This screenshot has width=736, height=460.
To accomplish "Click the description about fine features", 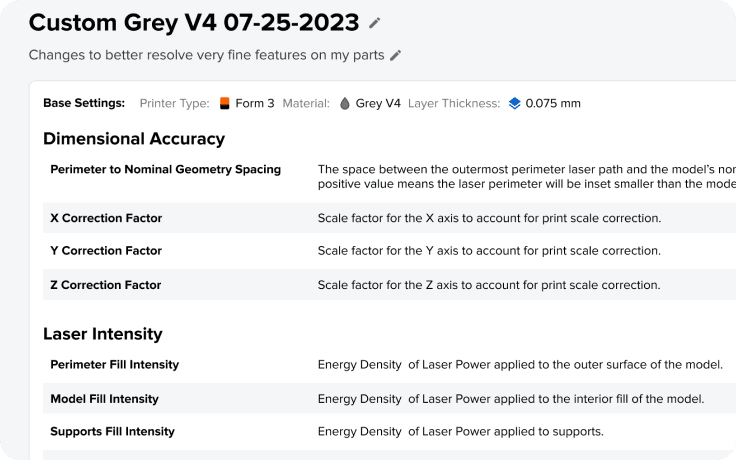I will pyautogui.click(x=207, y=55).
